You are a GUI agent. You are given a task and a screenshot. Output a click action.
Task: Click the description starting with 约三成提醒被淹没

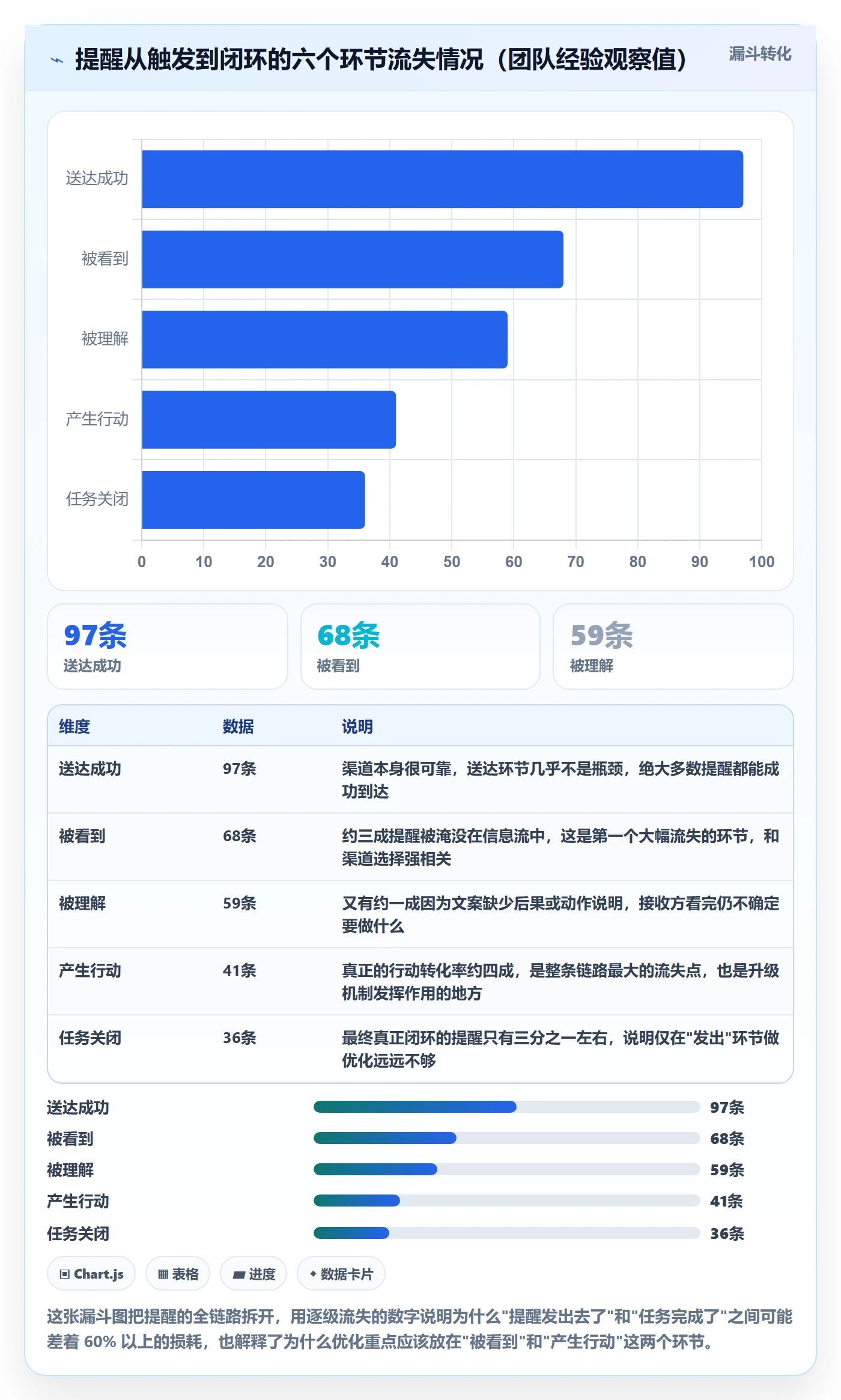[560, 847]
